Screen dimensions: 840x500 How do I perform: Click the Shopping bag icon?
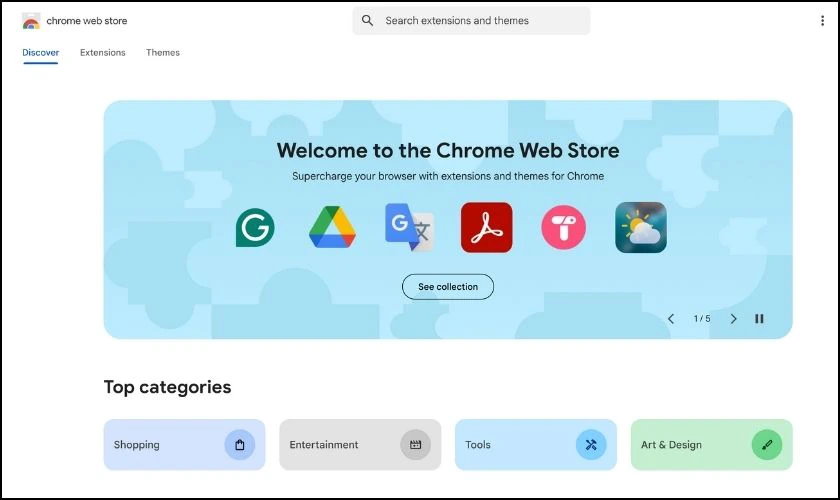(x=239, y=445)
